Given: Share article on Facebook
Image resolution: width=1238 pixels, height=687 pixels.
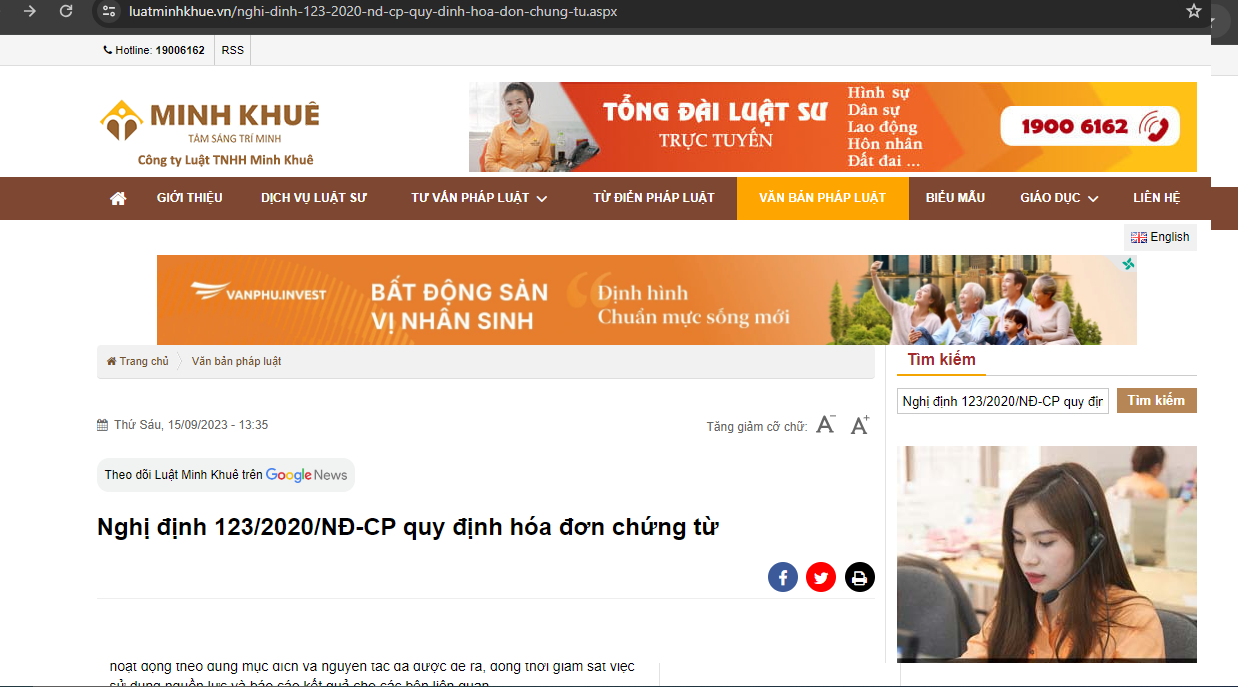Looking at the screenshot, I should (783, 577).
